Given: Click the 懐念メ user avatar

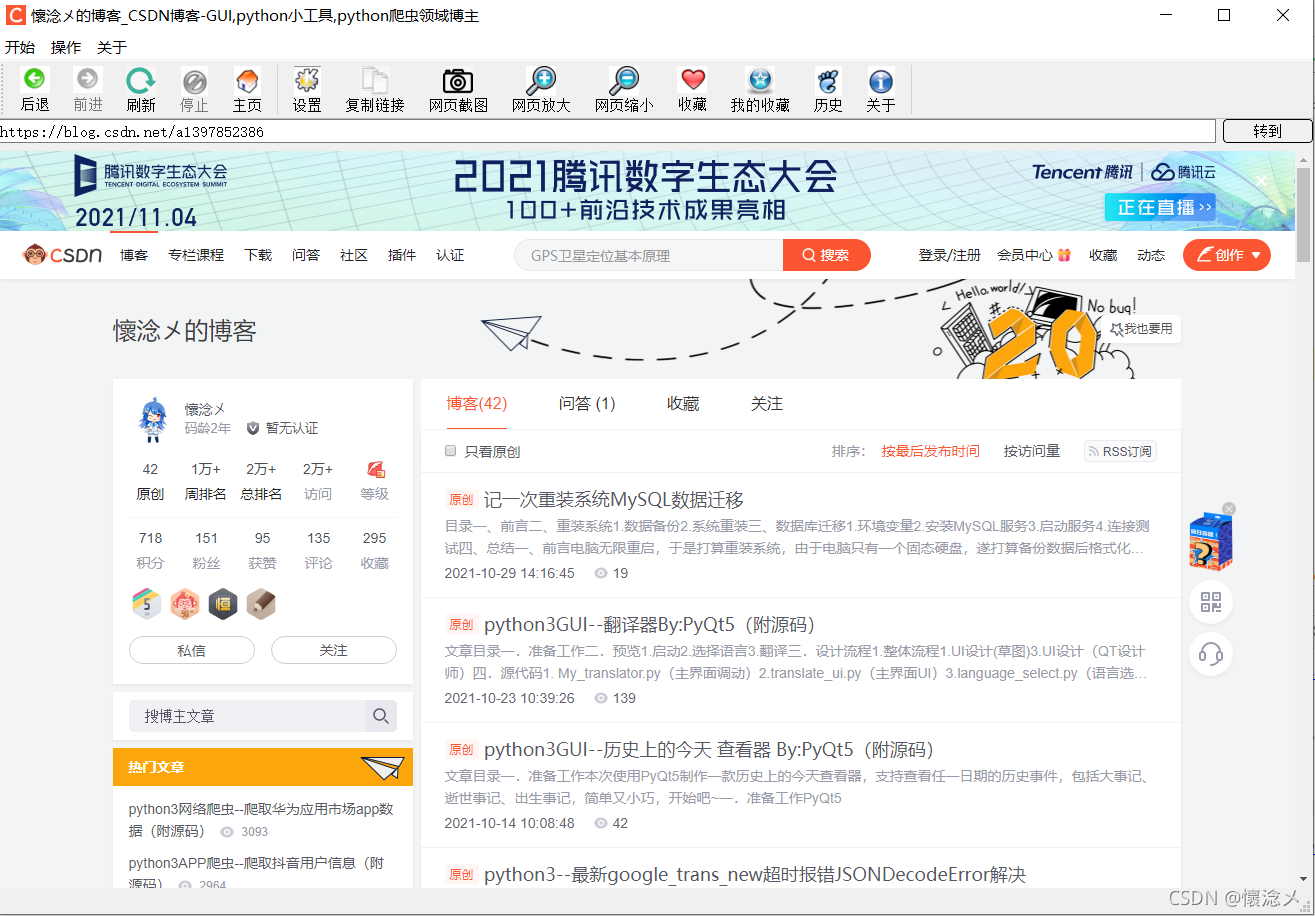Looking at the screenshot, I should [x=152, y=420].
